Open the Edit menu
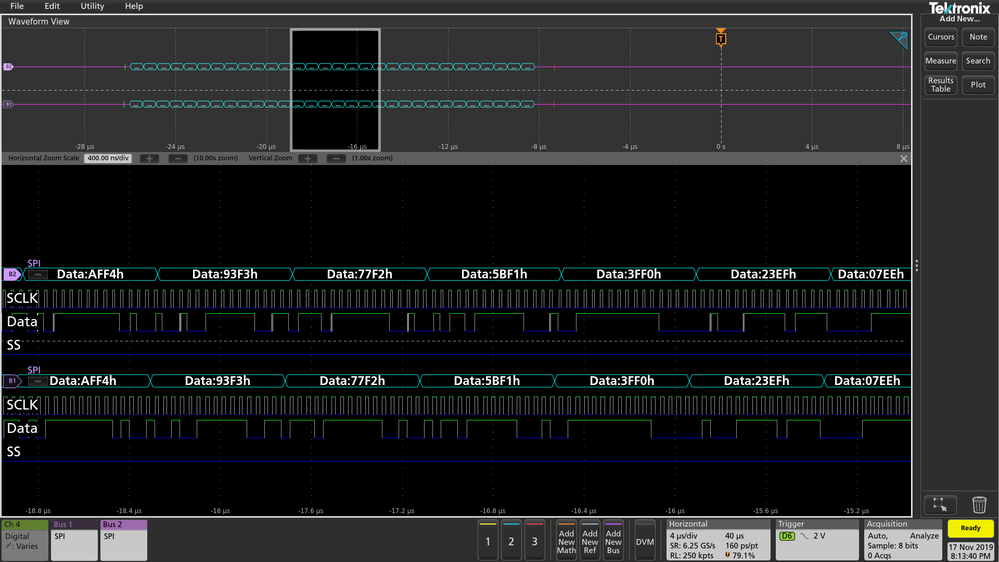This screenshot has height=562, width=999. [x=52, y=6]
